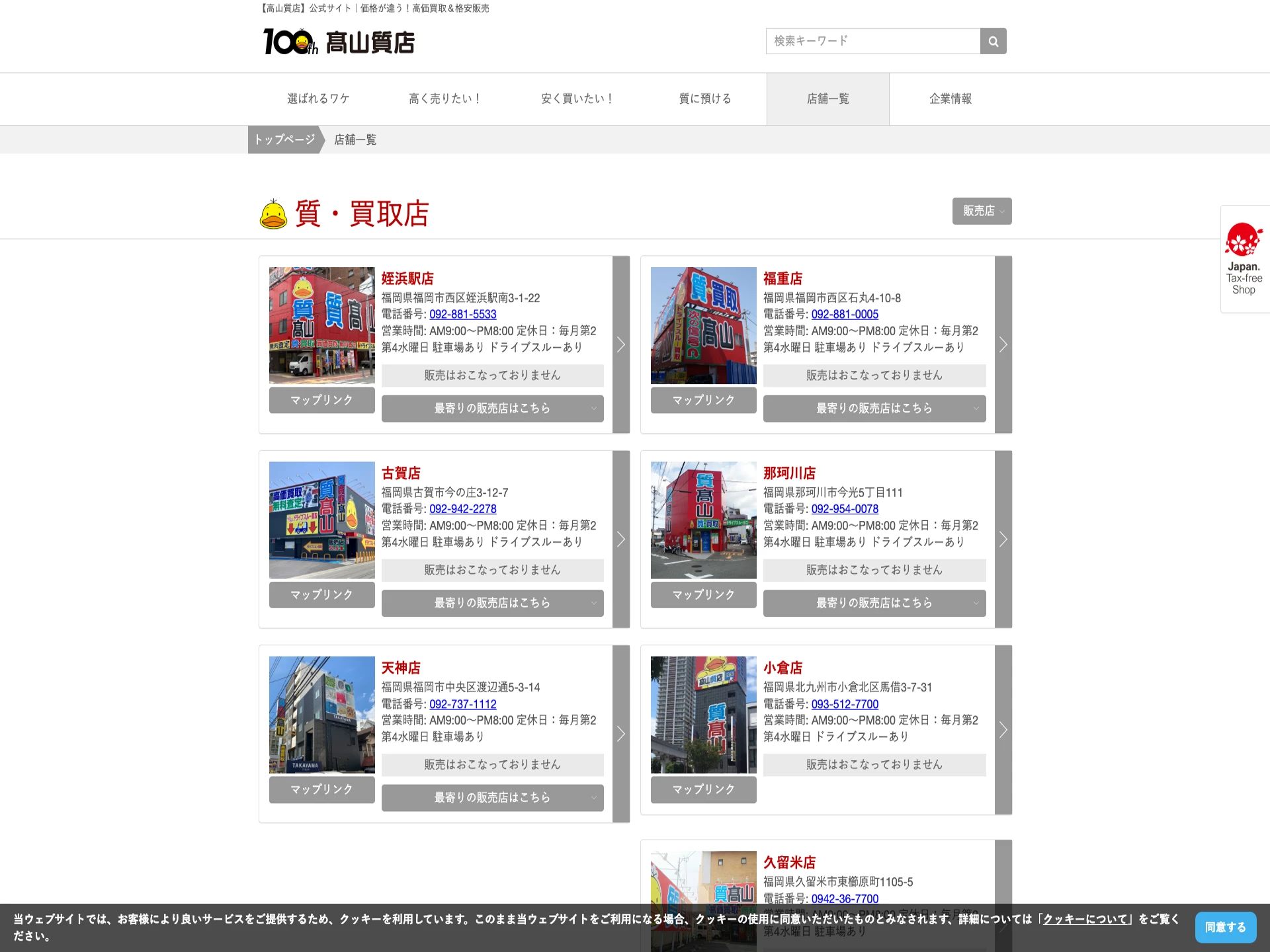Go to トップページ breadcrumb
Image resolution: width=1270 pixels, height=952 pixels.
pos(284,139)
